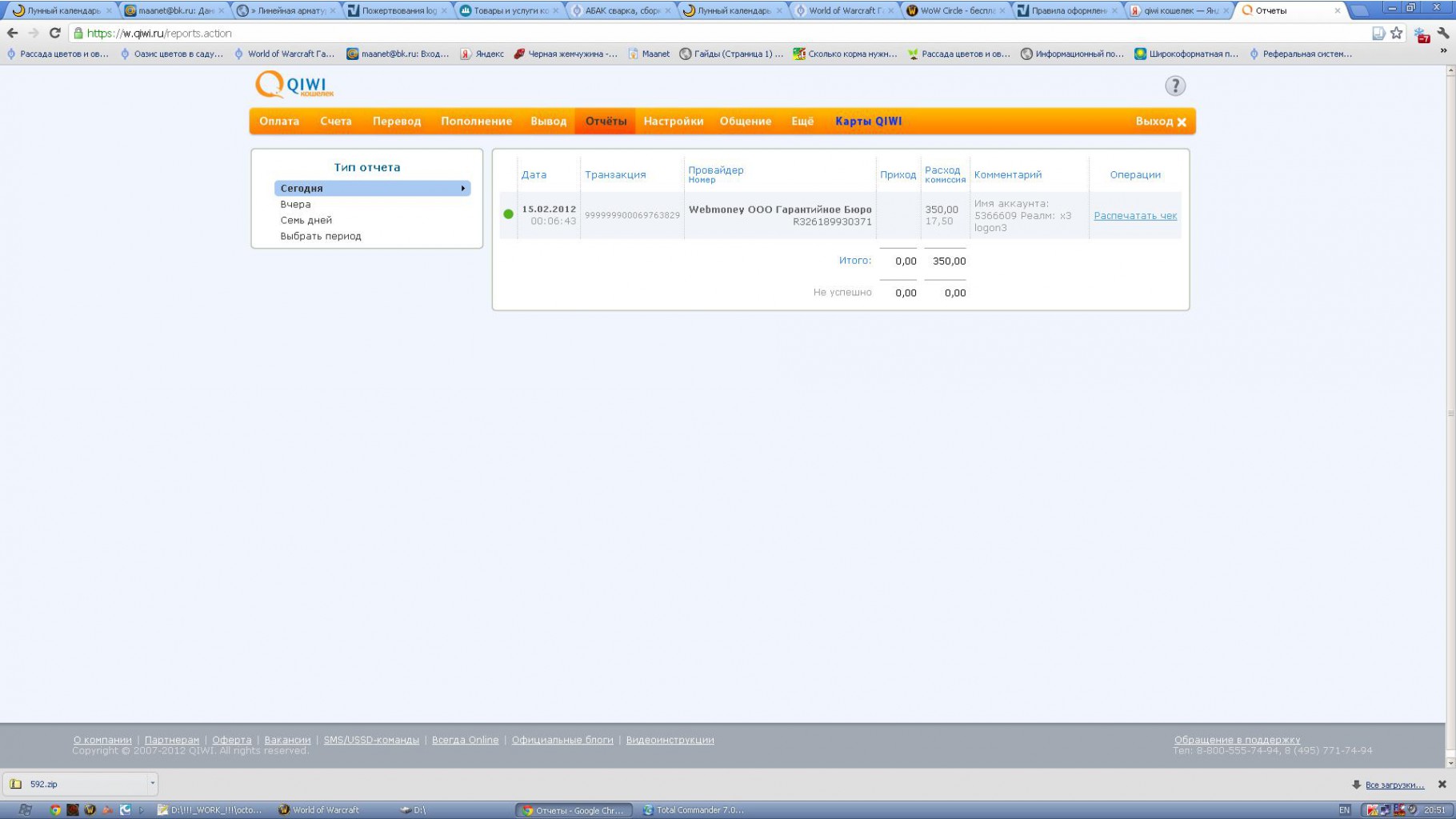
Task: Log out using Выход button
Action: tap(1161, 121)
